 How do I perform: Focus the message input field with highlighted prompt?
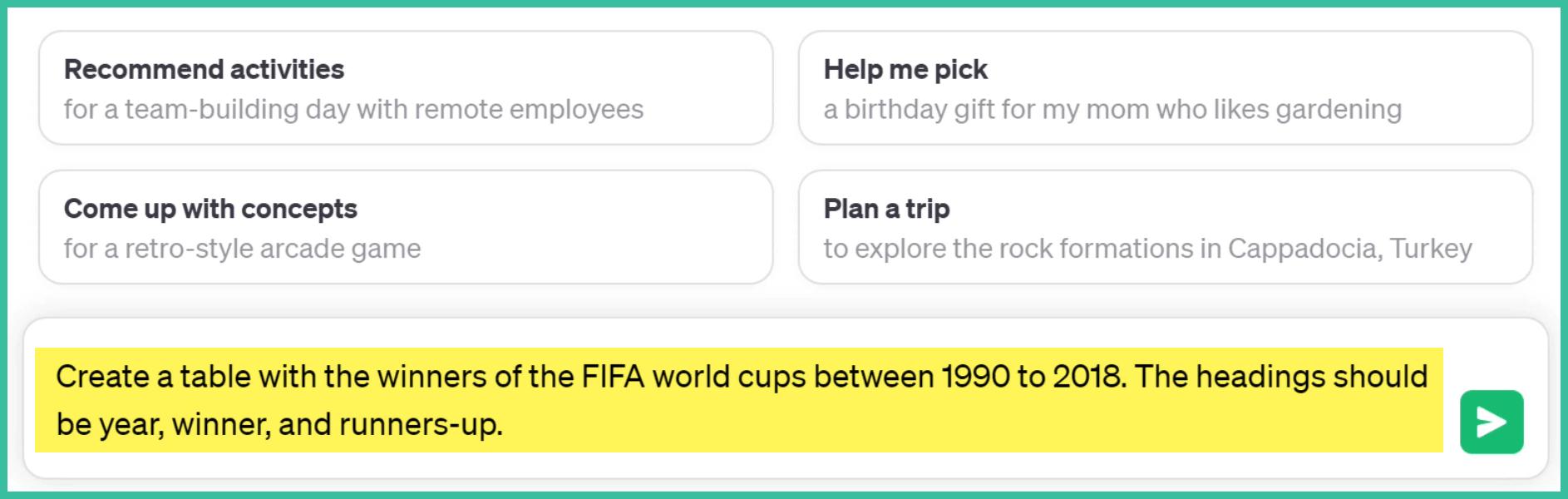click(x=738, y=400)
